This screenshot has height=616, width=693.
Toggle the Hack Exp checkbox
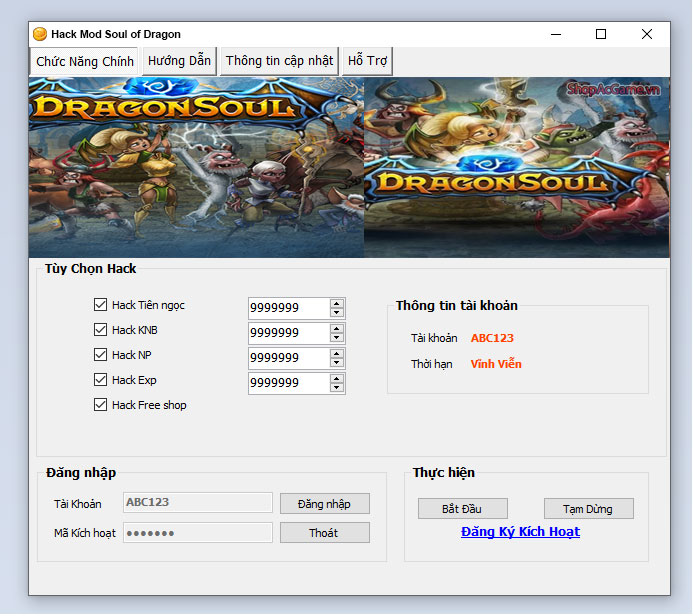(100, 380)
